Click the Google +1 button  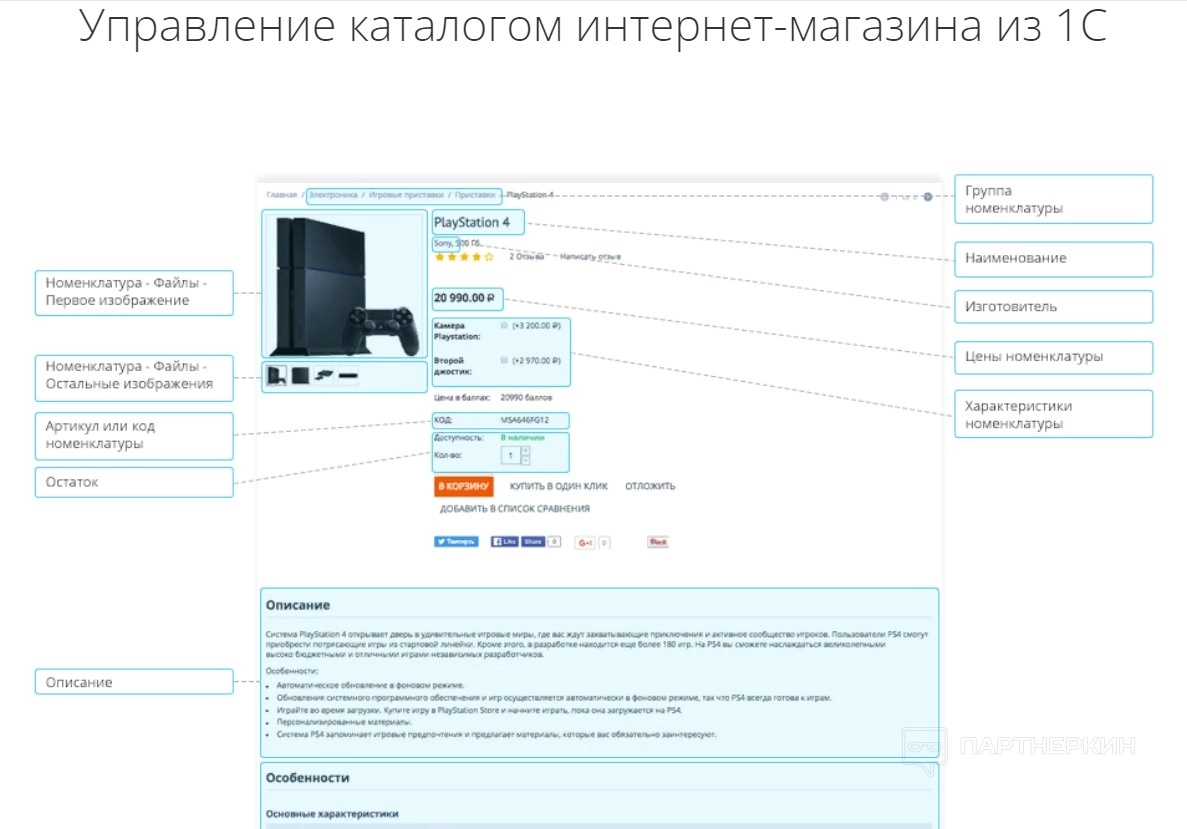pyautogui.click(x=584, y=542)
